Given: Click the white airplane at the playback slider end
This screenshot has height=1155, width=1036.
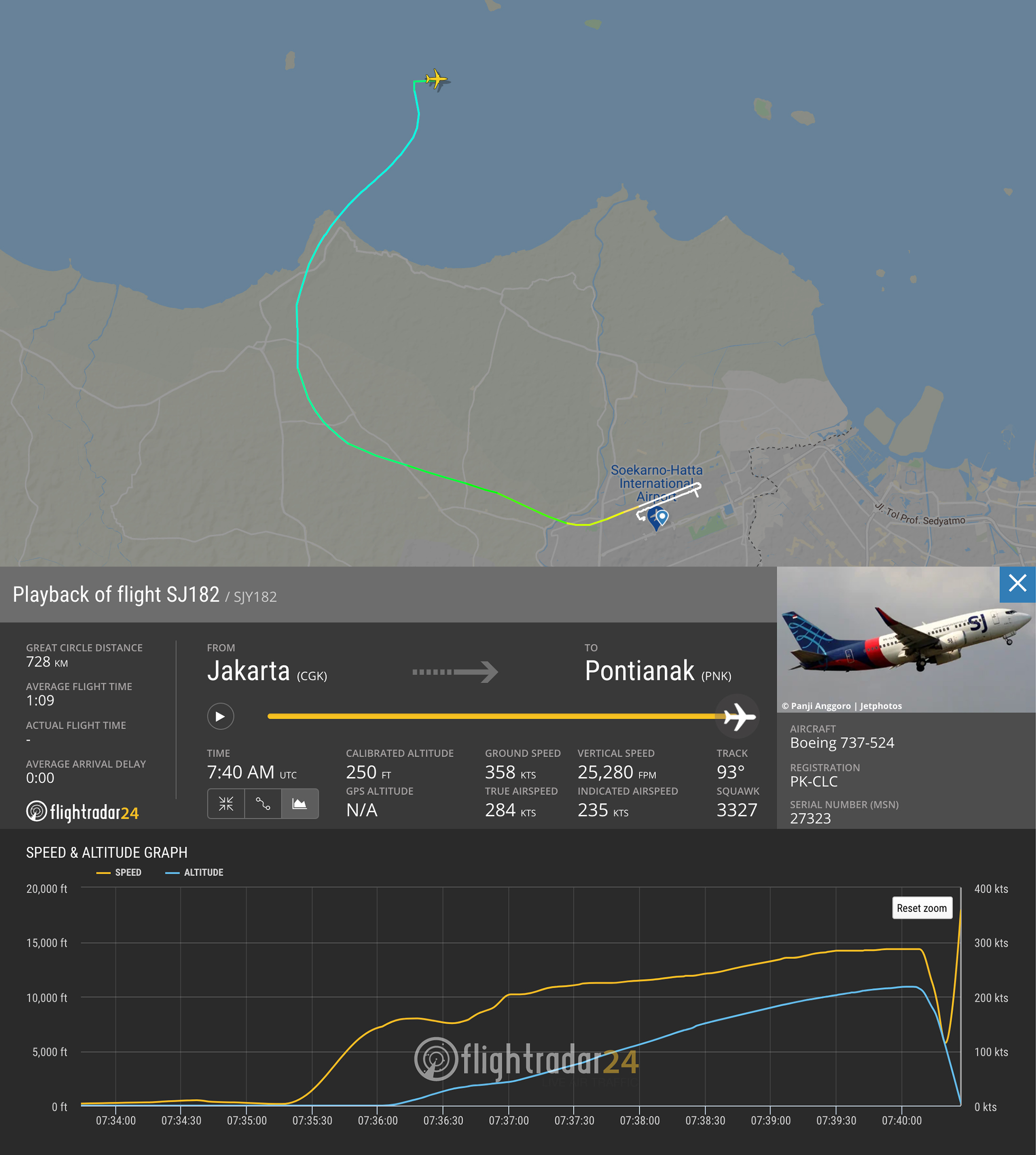Looking at the screenshot, I should click(x=738, y=716).
